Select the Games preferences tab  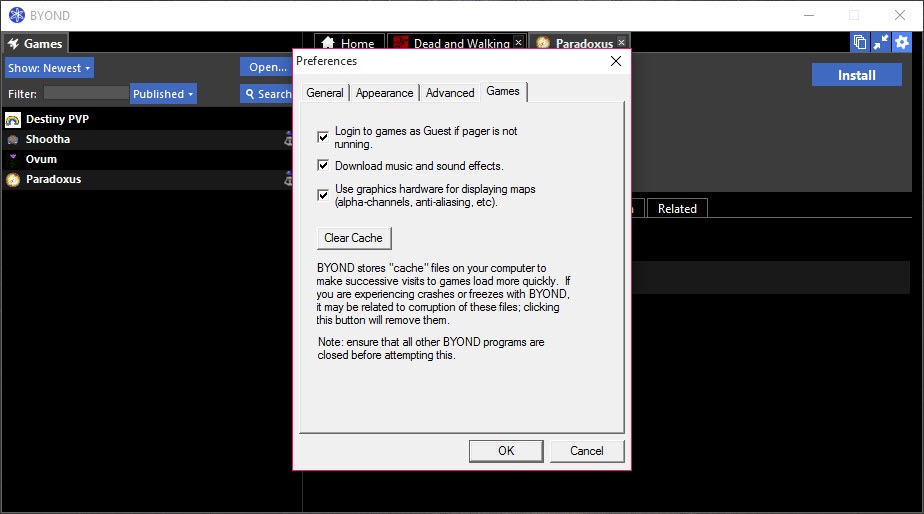point(503,91)
